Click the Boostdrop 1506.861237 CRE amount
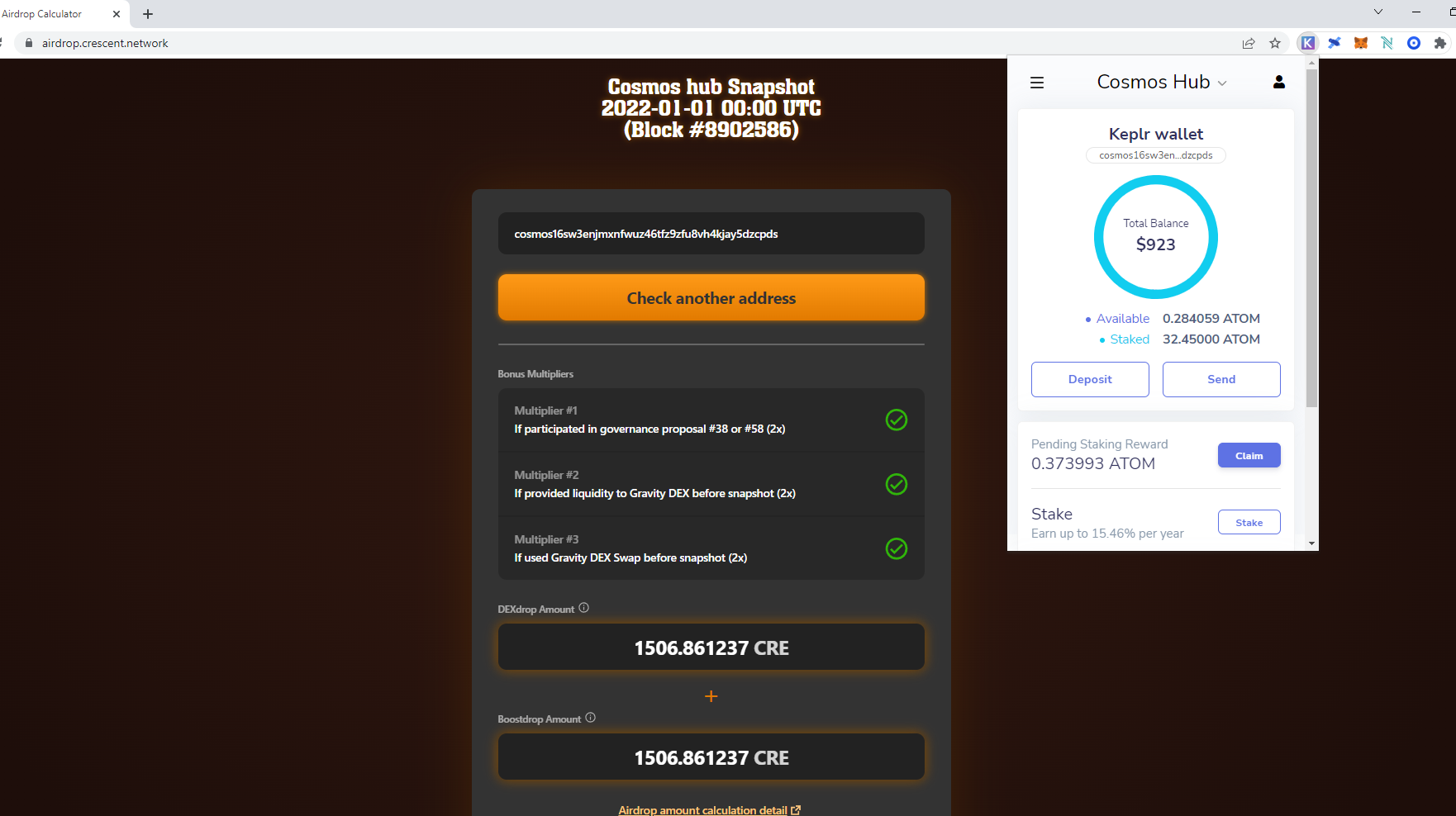The width and height of the screenshot is (1456, 816). pos(711,757)
